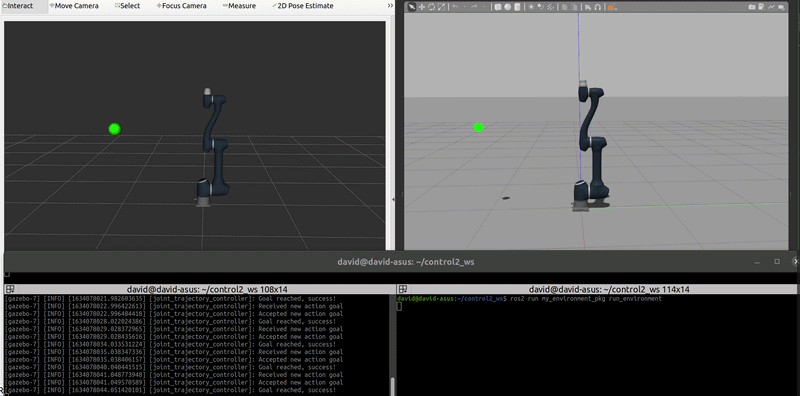Expand RViz toolbar overflow chevron
Screen dimensions: 800x396
click(390, 6)
